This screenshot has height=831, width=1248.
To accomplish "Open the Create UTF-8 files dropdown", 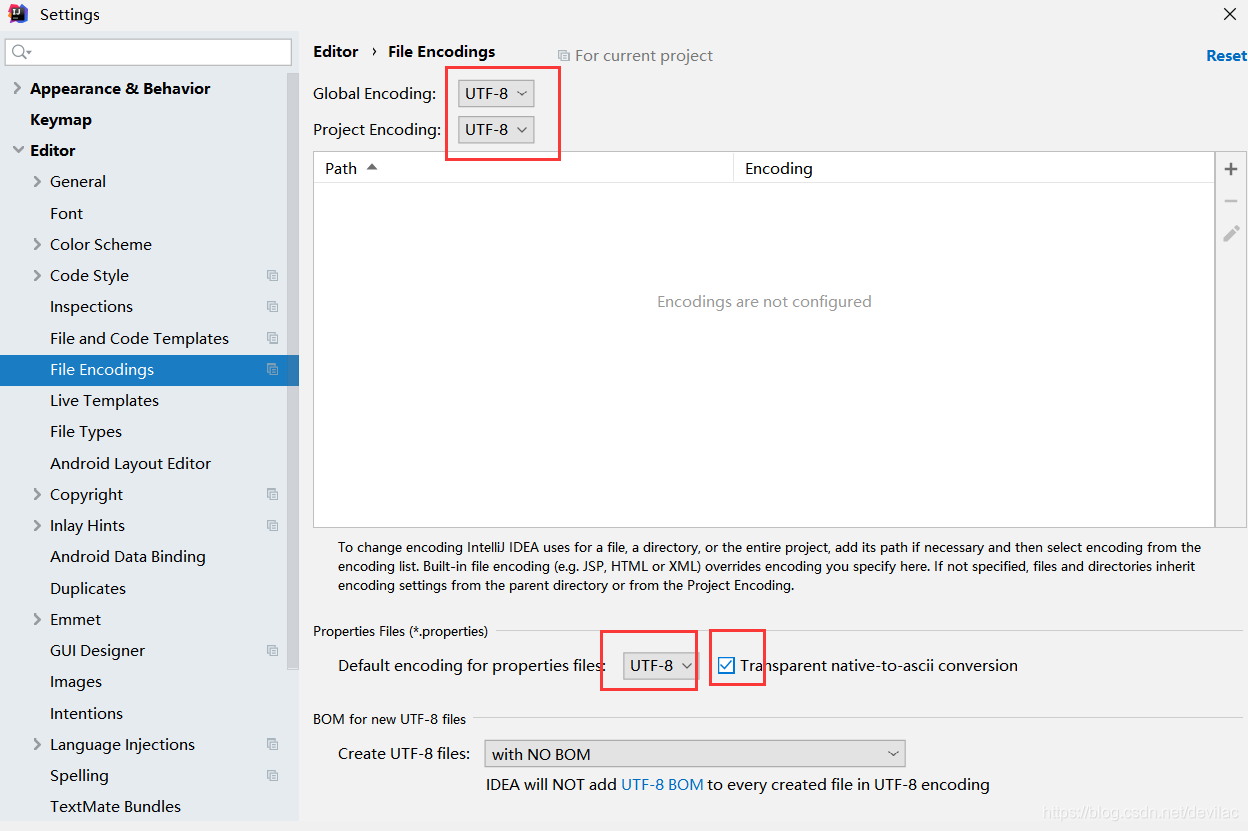I will coord(694,754).
